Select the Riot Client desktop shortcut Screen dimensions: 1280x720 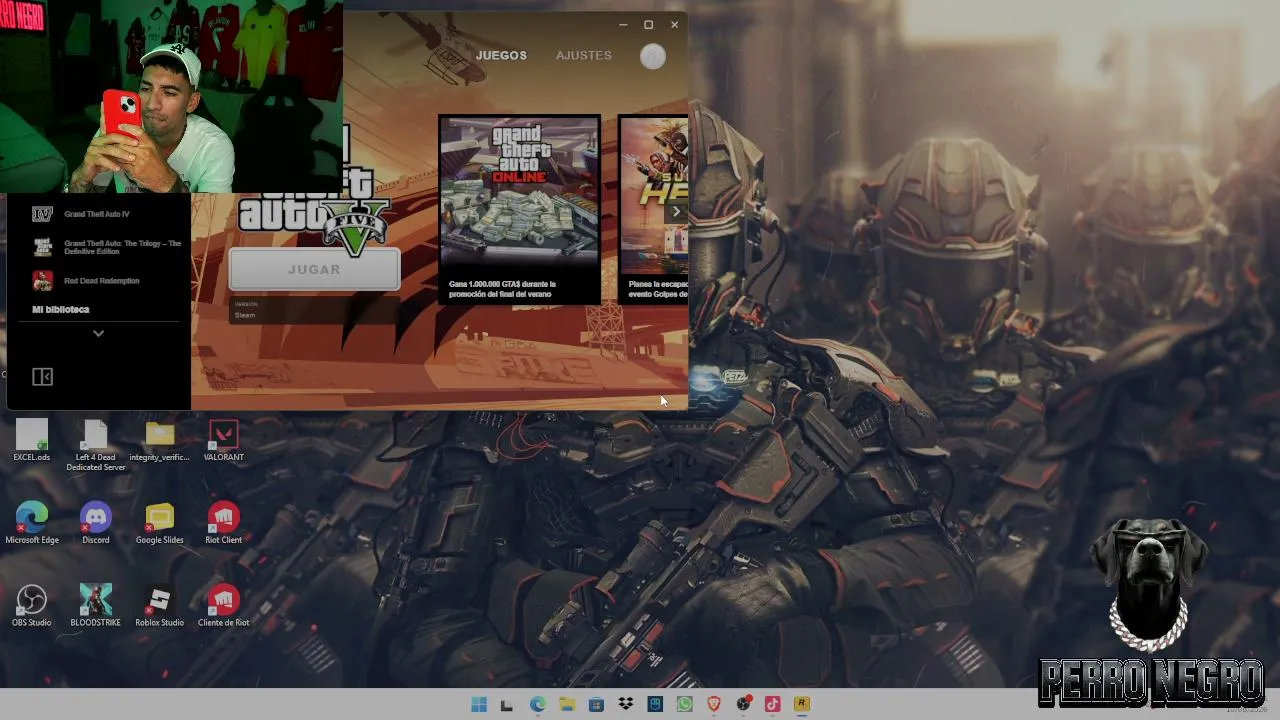[224, 524]
